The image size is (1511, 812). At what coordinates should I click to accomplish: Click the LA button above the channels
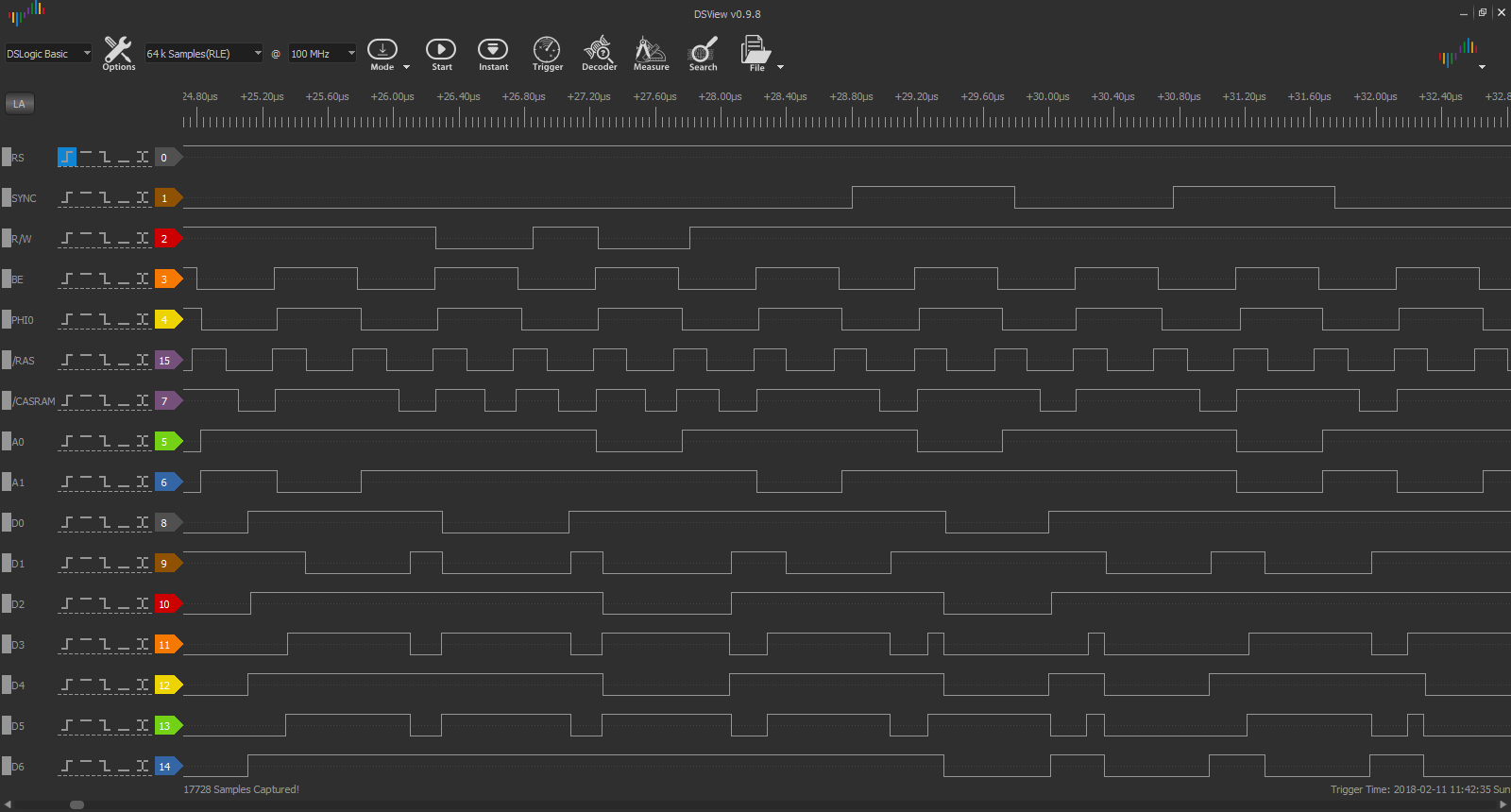point(19,104)
